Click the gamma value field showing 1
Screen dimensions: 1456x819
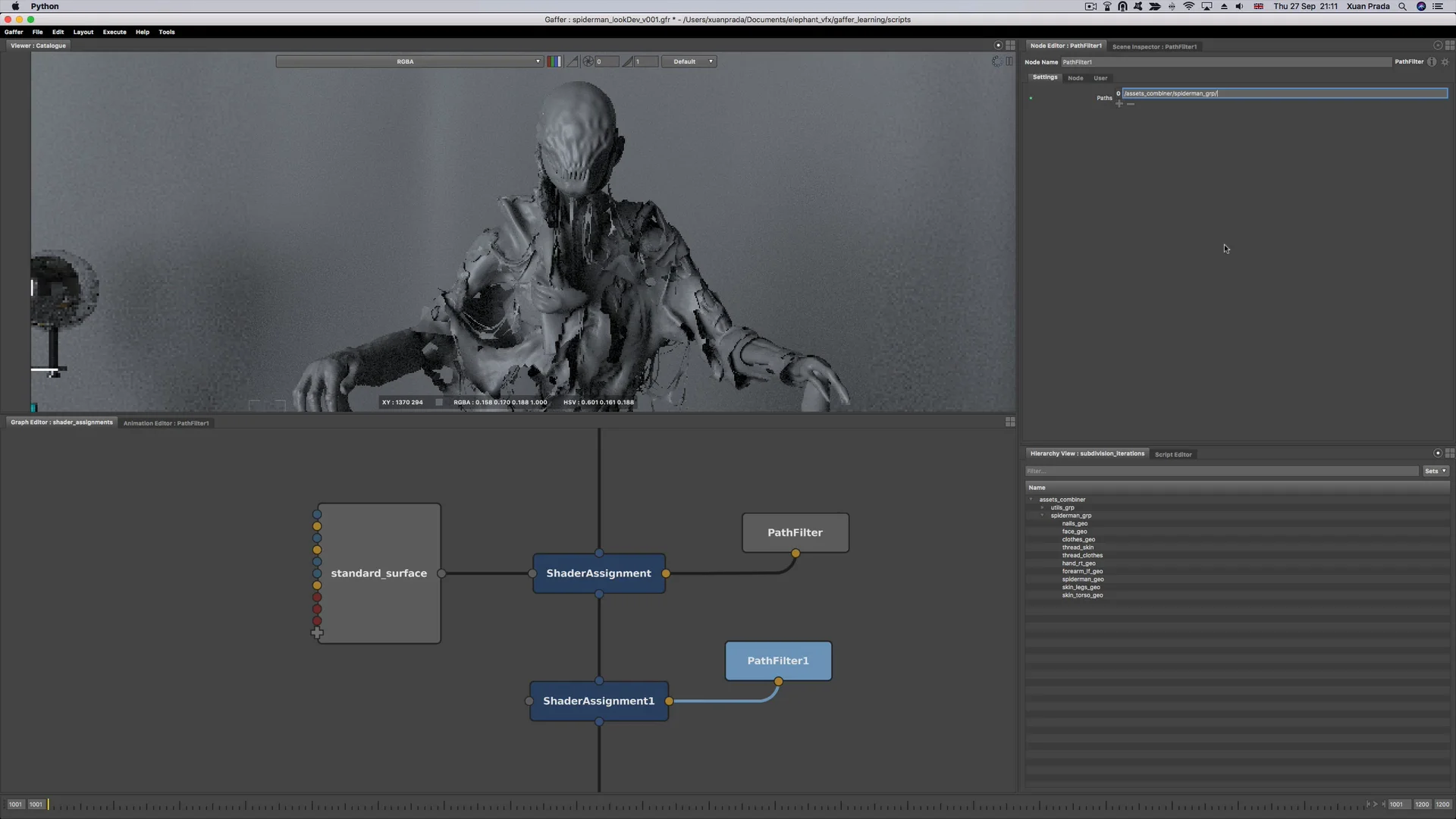pyautogui.click(x=646, y=61)
